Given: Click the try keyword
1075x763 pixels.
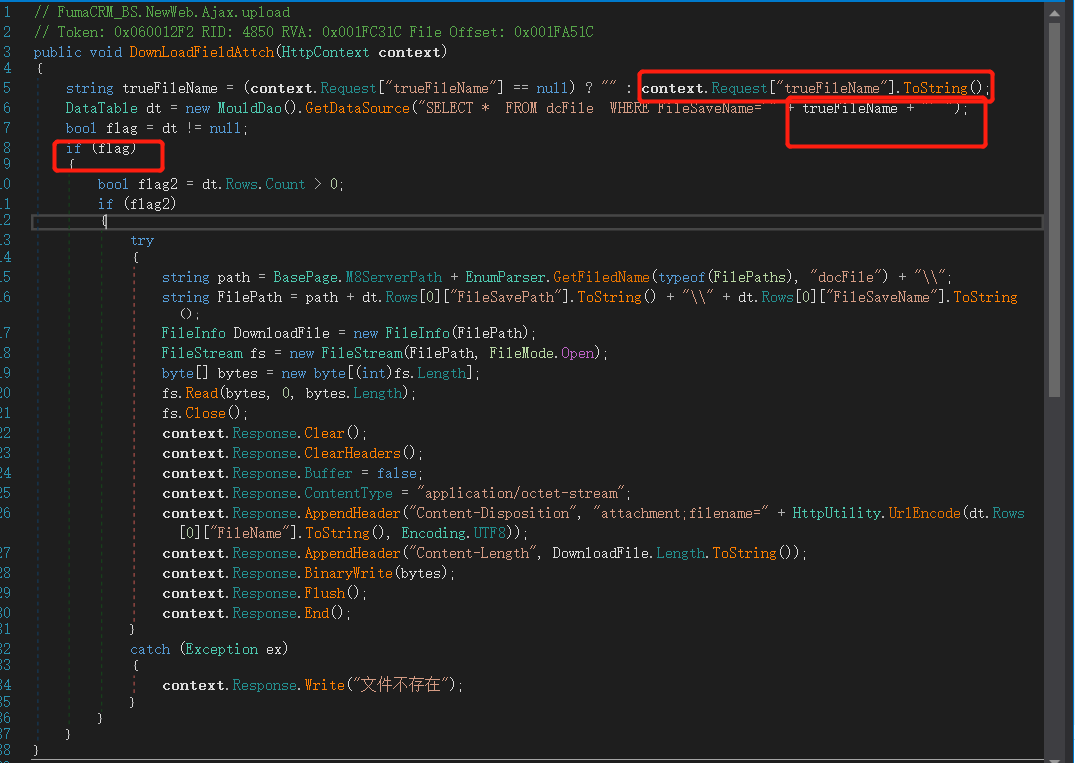Looking at the screenshot, I should pyautogui.click(x=142, y=241).
